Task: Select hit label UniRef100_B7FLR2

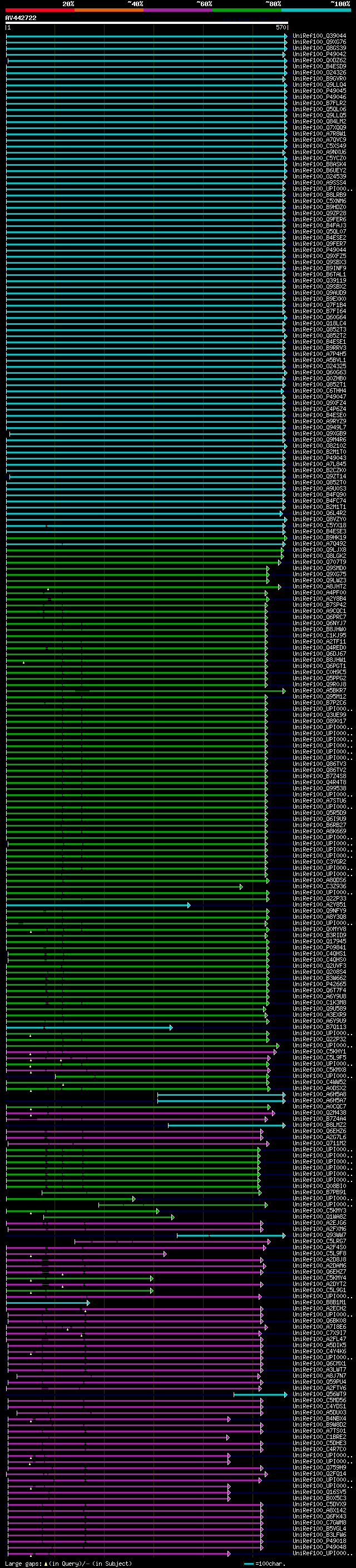Action: click(319, 103)
